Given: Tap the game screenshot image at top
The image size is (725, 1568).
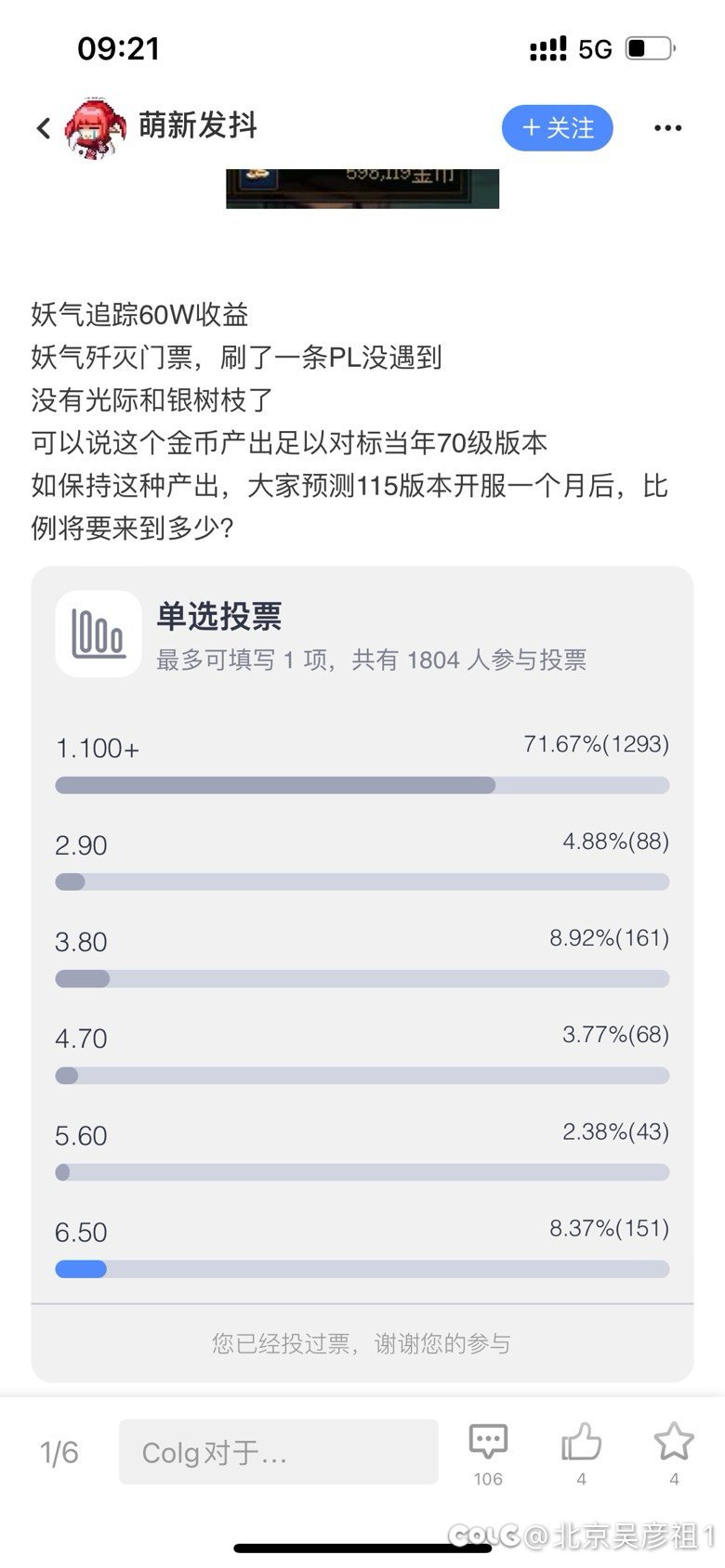Looking at the screenshot, I should pyautogui.click(x=362, y=189).
